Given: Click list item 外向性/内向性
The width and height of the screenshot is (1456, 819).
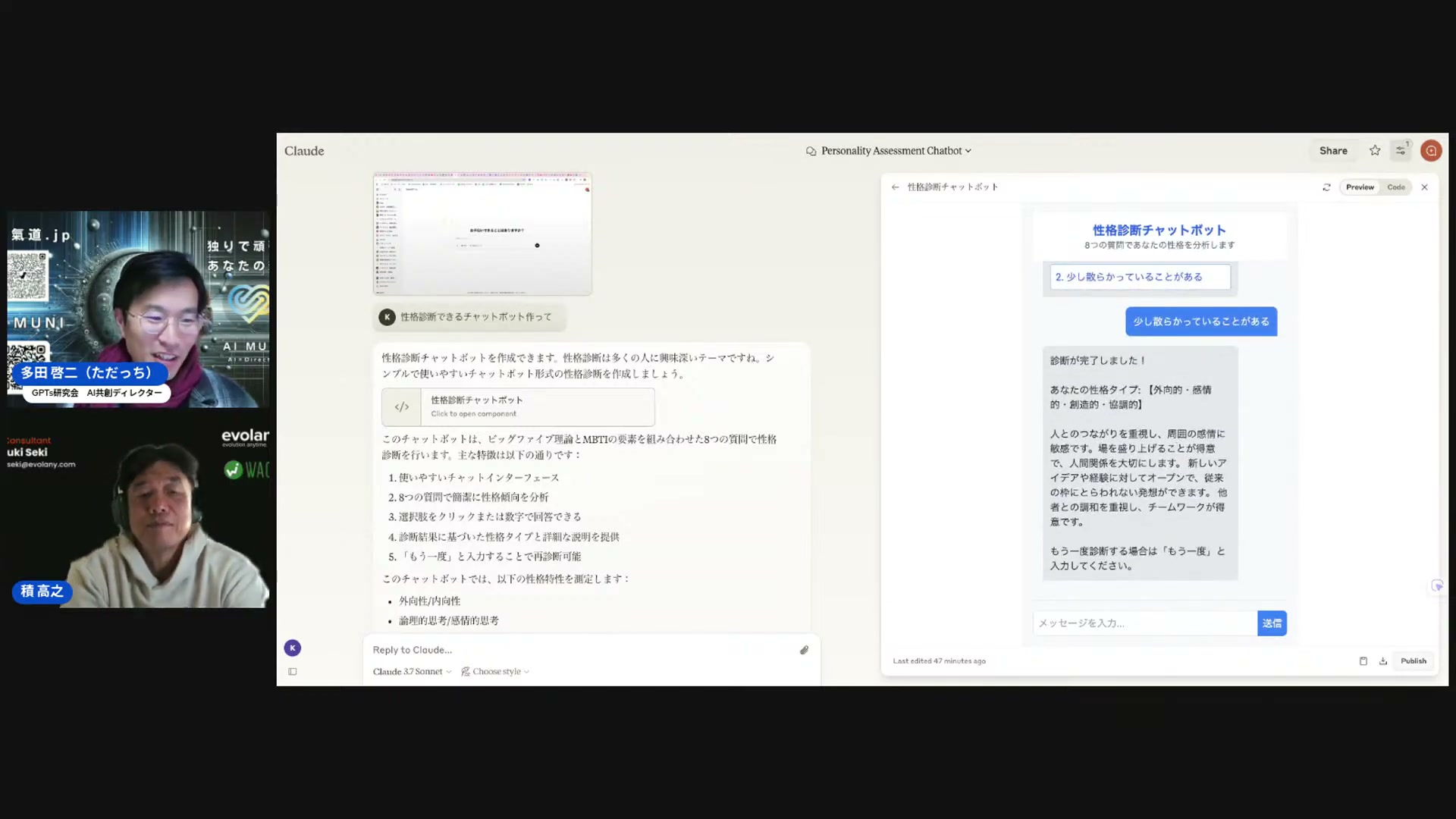Looking at the screenshot, I should tap(430, 601).
